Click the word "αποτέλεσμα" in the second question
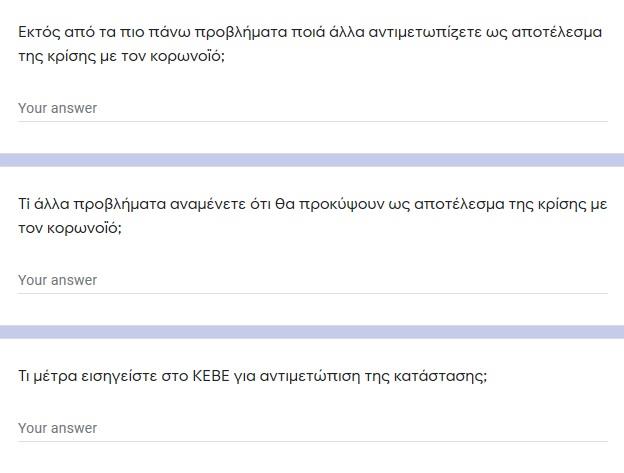 click(x=460, y=204)
